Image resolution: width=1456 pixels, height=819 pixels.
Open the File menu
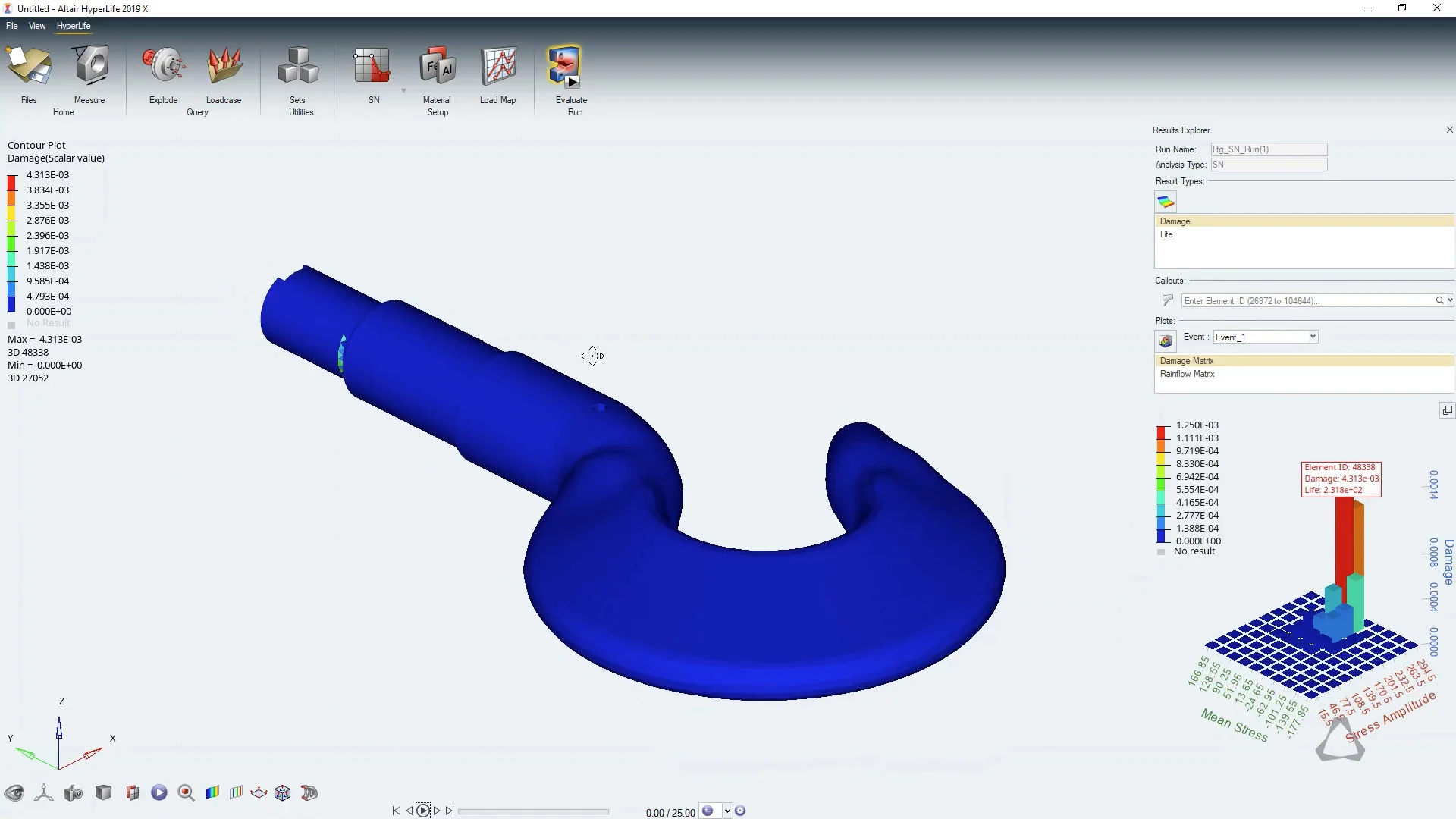pyautogui.click(x=12, y=26)
